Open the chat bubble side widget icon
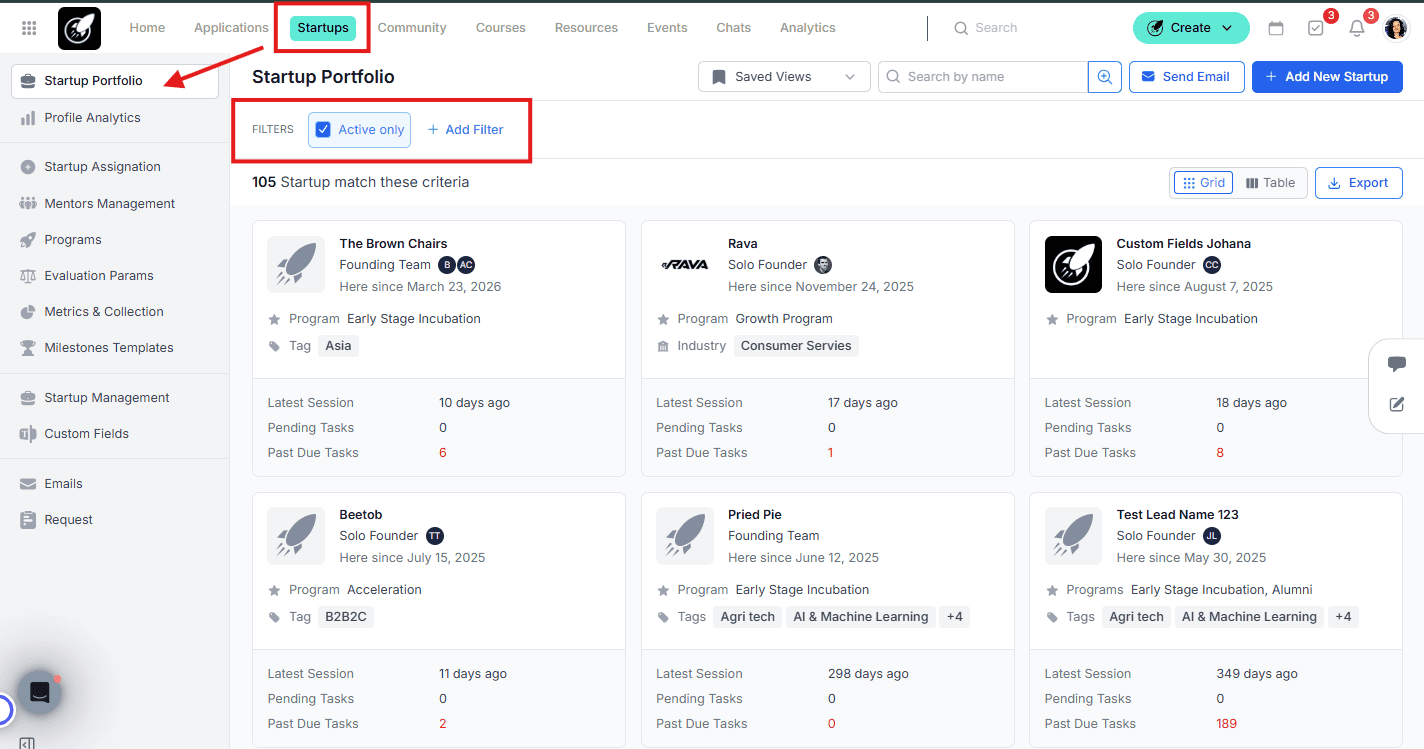The width and height of the screenshot is (1424, 749). click(1397, 364)
